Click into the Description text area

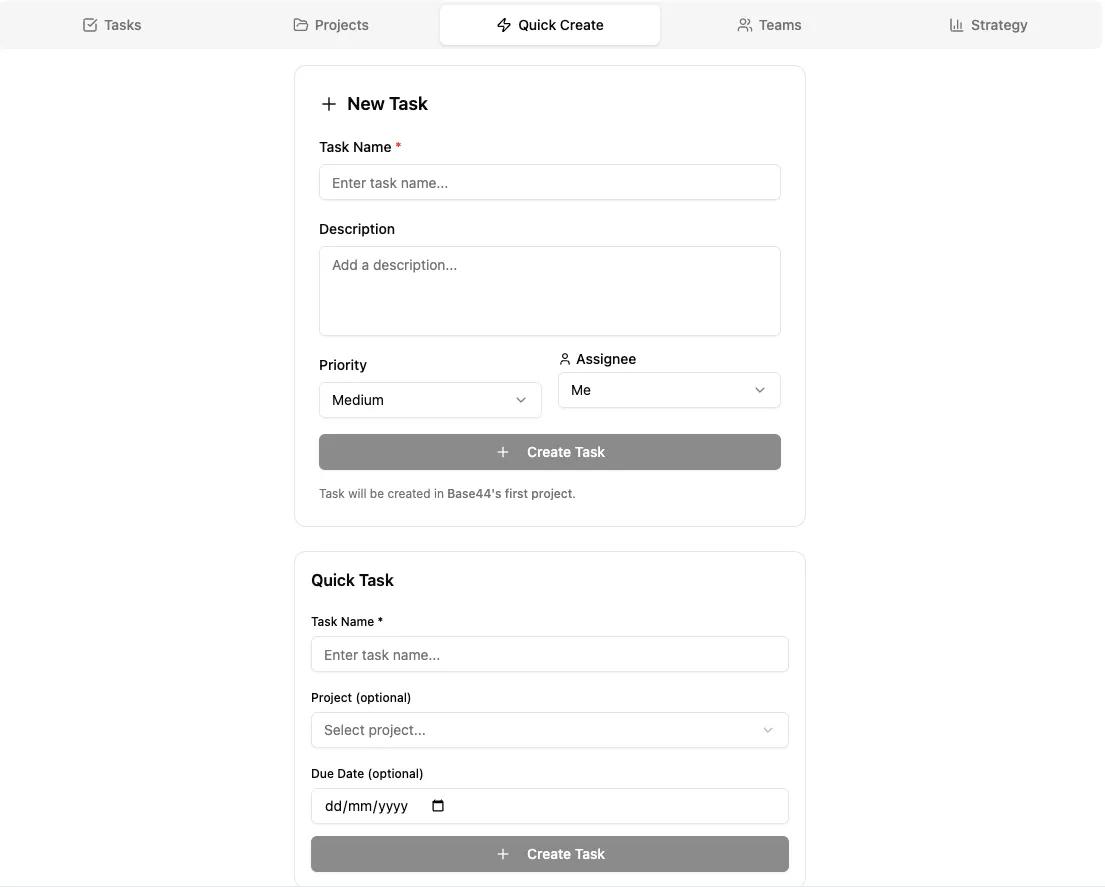550,291
